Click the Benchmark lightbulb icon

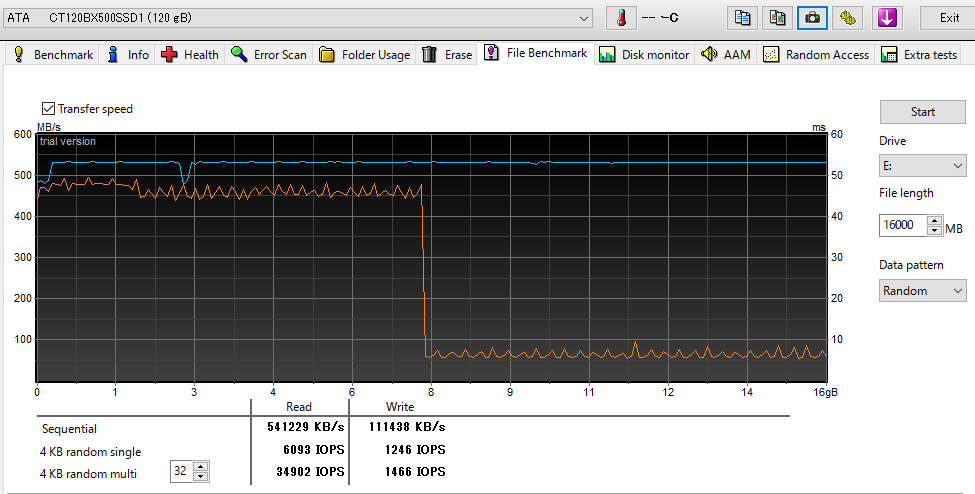(19, 54)
